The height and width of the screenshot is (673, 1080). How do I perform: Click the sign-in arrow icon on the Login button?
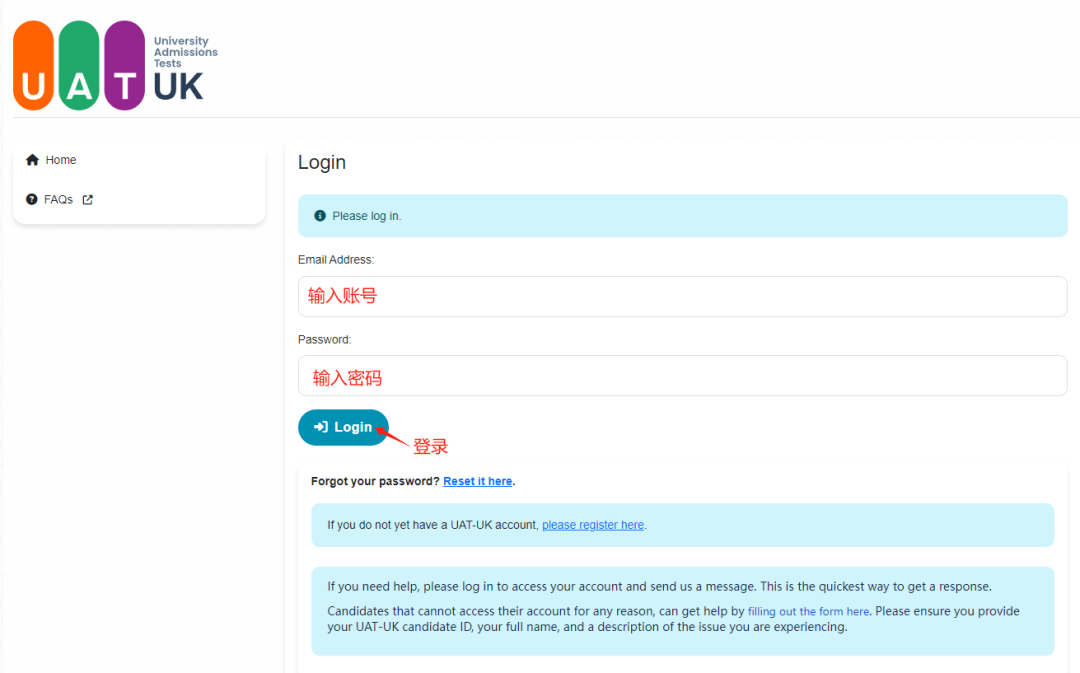click(321, 427)
